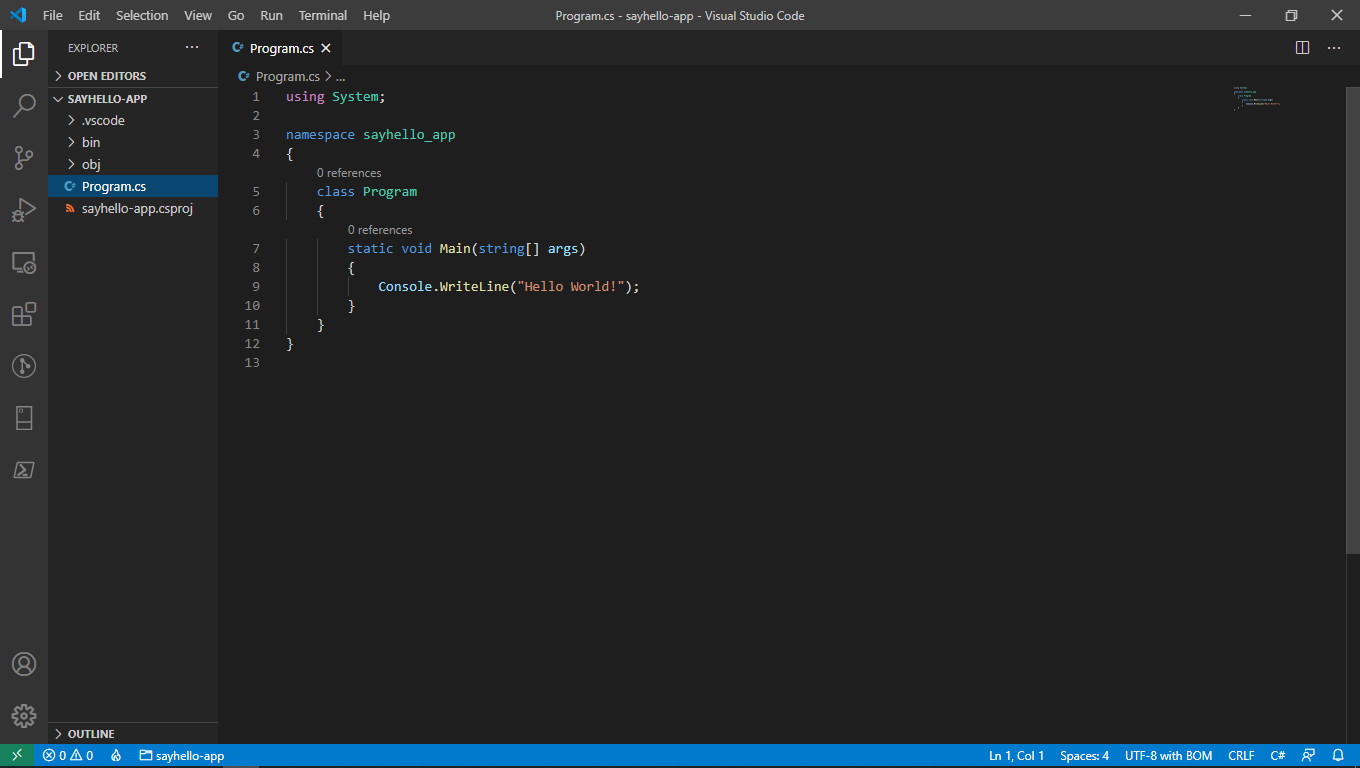
Task: Expand the Outline section
Action: tap(90, 734)
